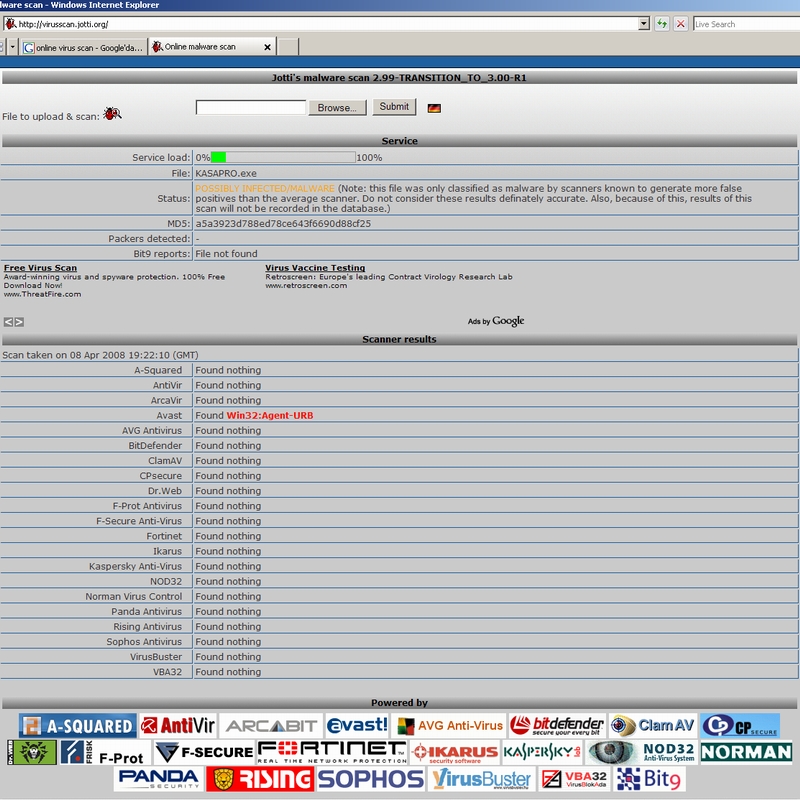Submit the file for scanning
This screenshot has width=800, height=801.
(394, 107)
